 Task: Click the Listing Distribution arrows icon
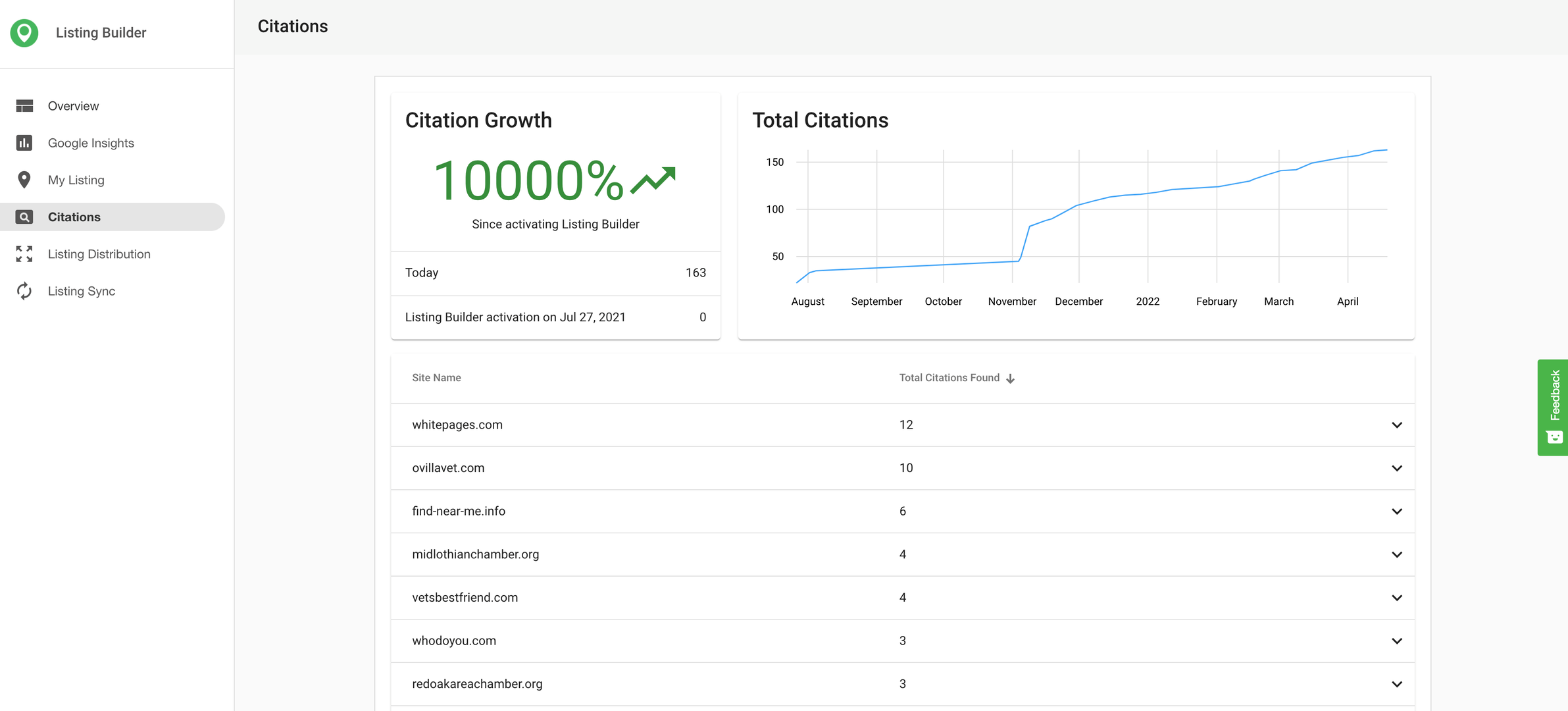point(24,254)
